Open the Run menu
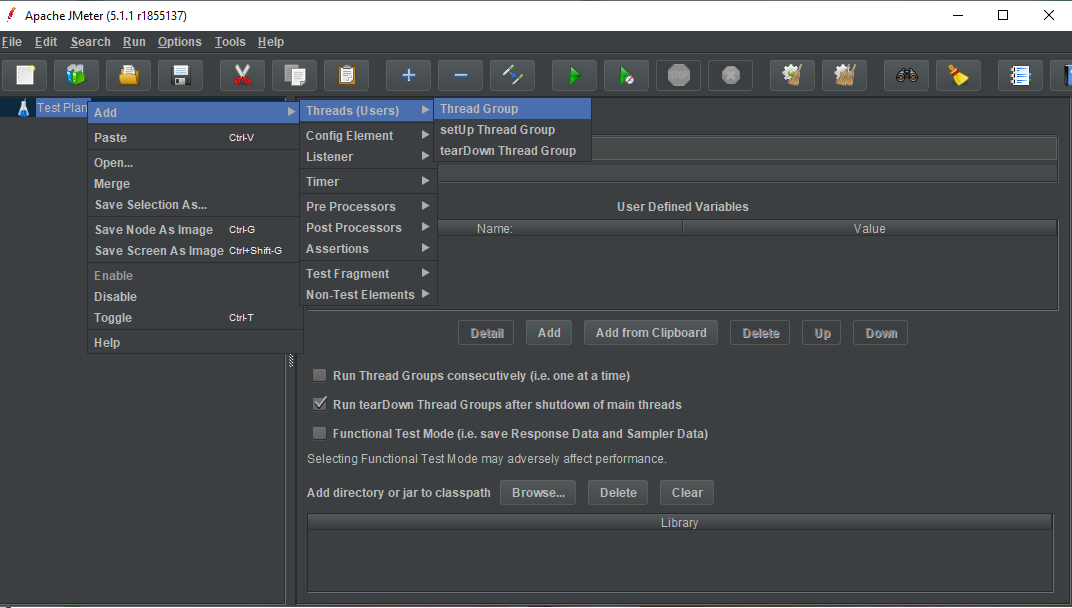Viewport: 1072px width, 608px height. (x=134, y=42)
